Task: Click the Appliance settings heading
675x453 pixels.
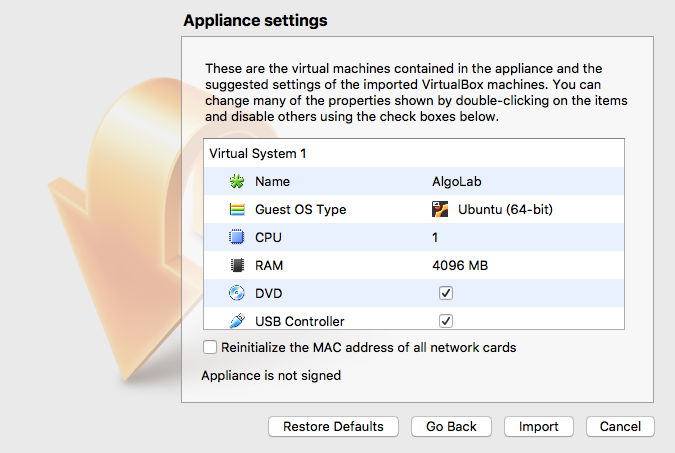Action: click(x=255, y=20)
